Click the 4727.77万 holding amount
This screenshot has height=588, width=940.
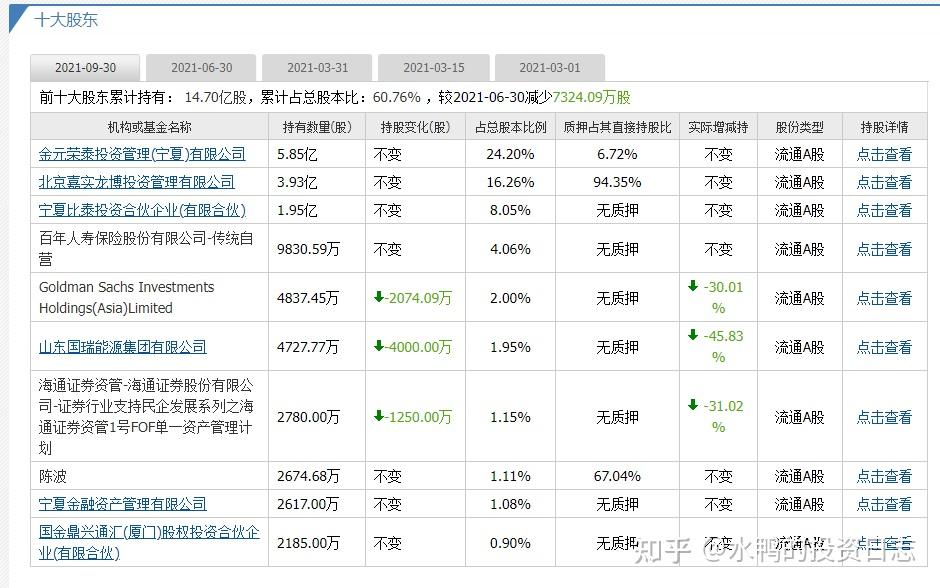click(308, 347)
